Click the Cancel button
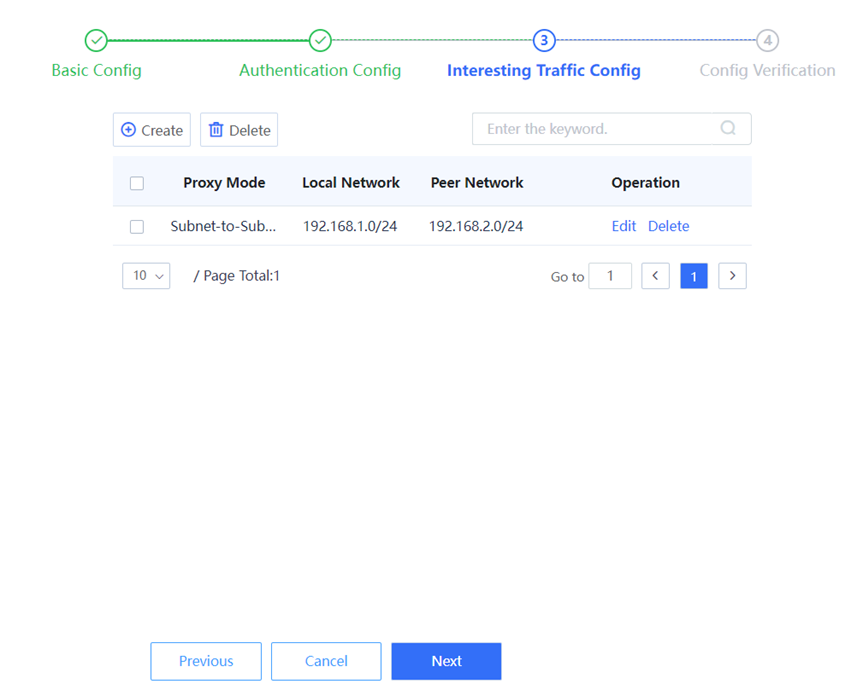 [x=326, y=661]
